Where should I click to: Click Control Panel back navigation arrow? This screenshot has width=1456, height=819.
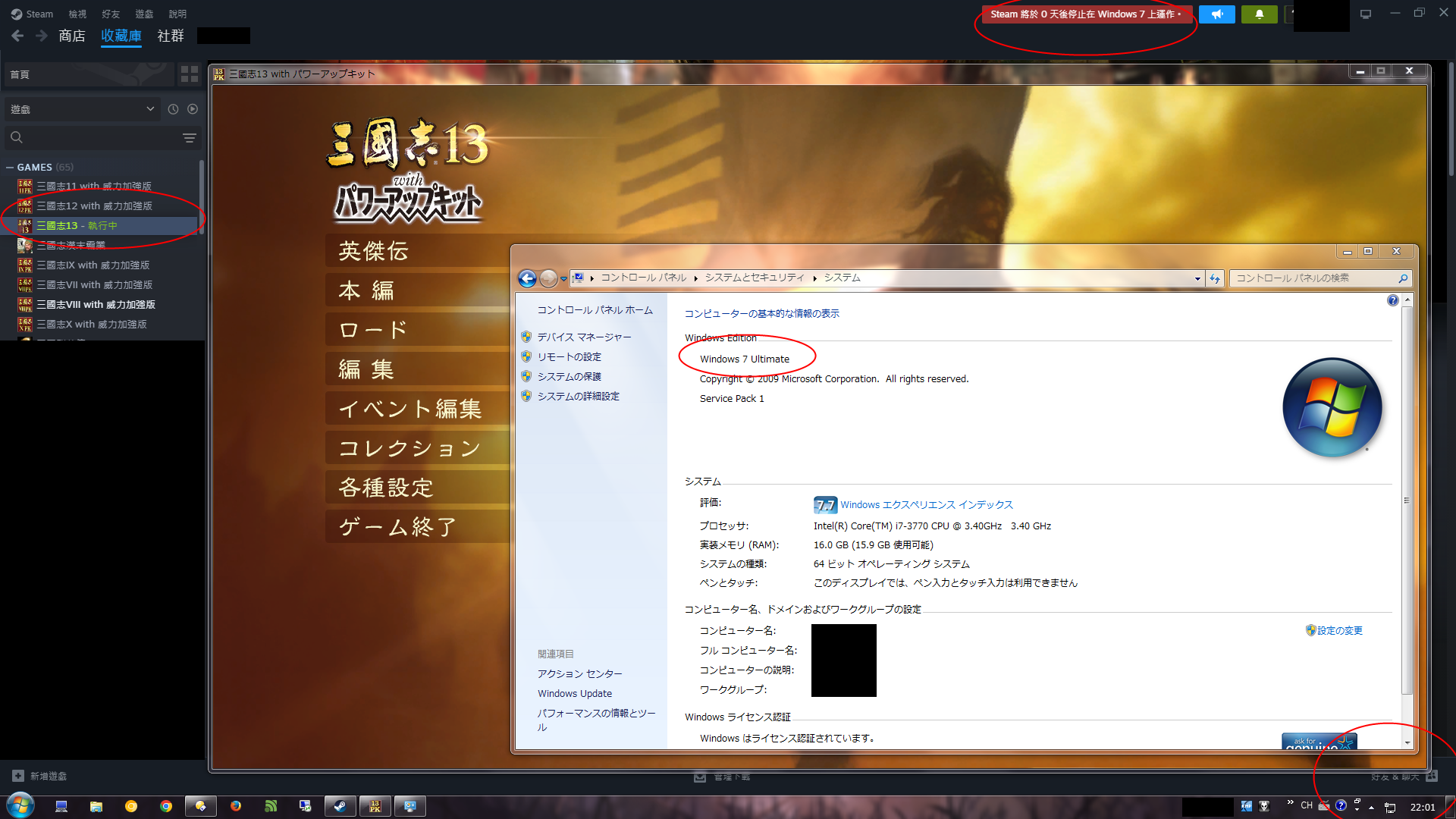click(528, 278)
